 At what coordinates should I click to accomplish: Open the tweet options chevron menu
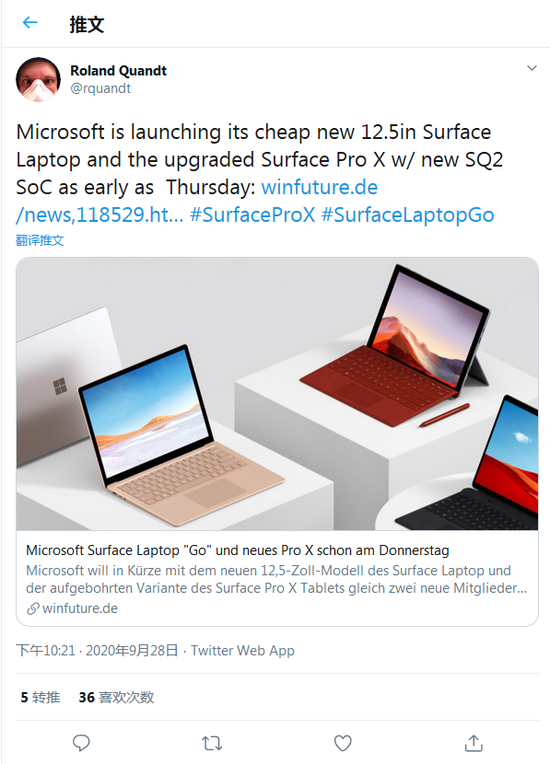532,68
